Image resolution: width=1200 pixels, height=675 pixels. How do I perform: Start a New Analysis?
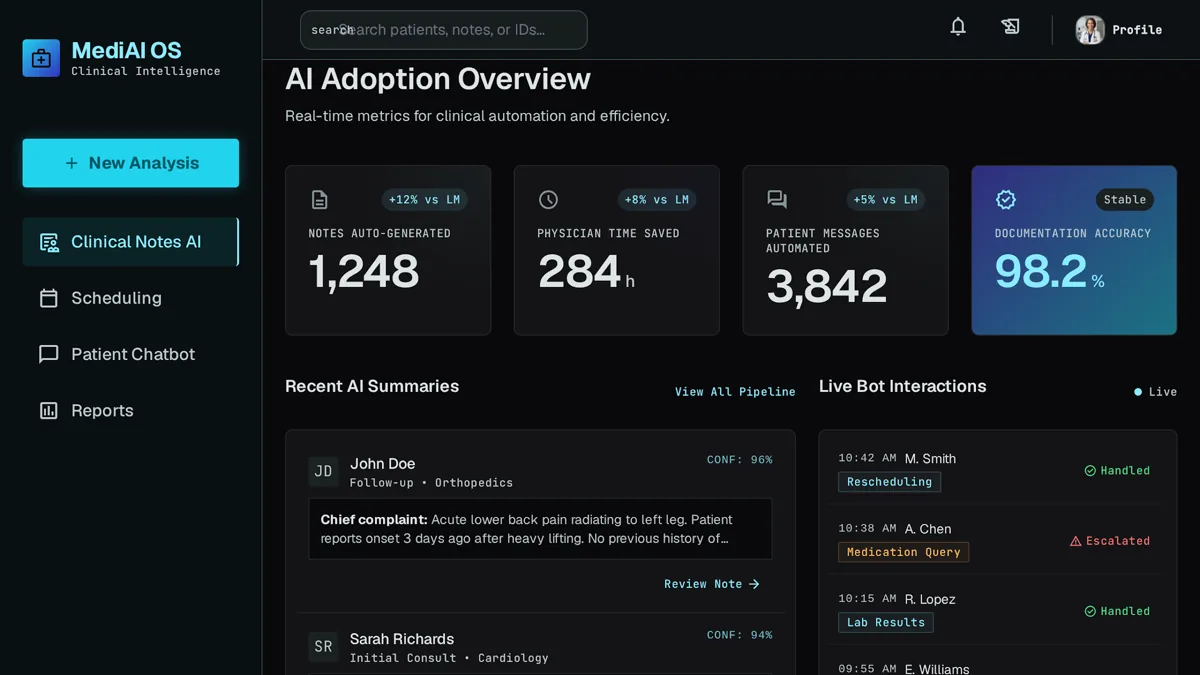131,163
